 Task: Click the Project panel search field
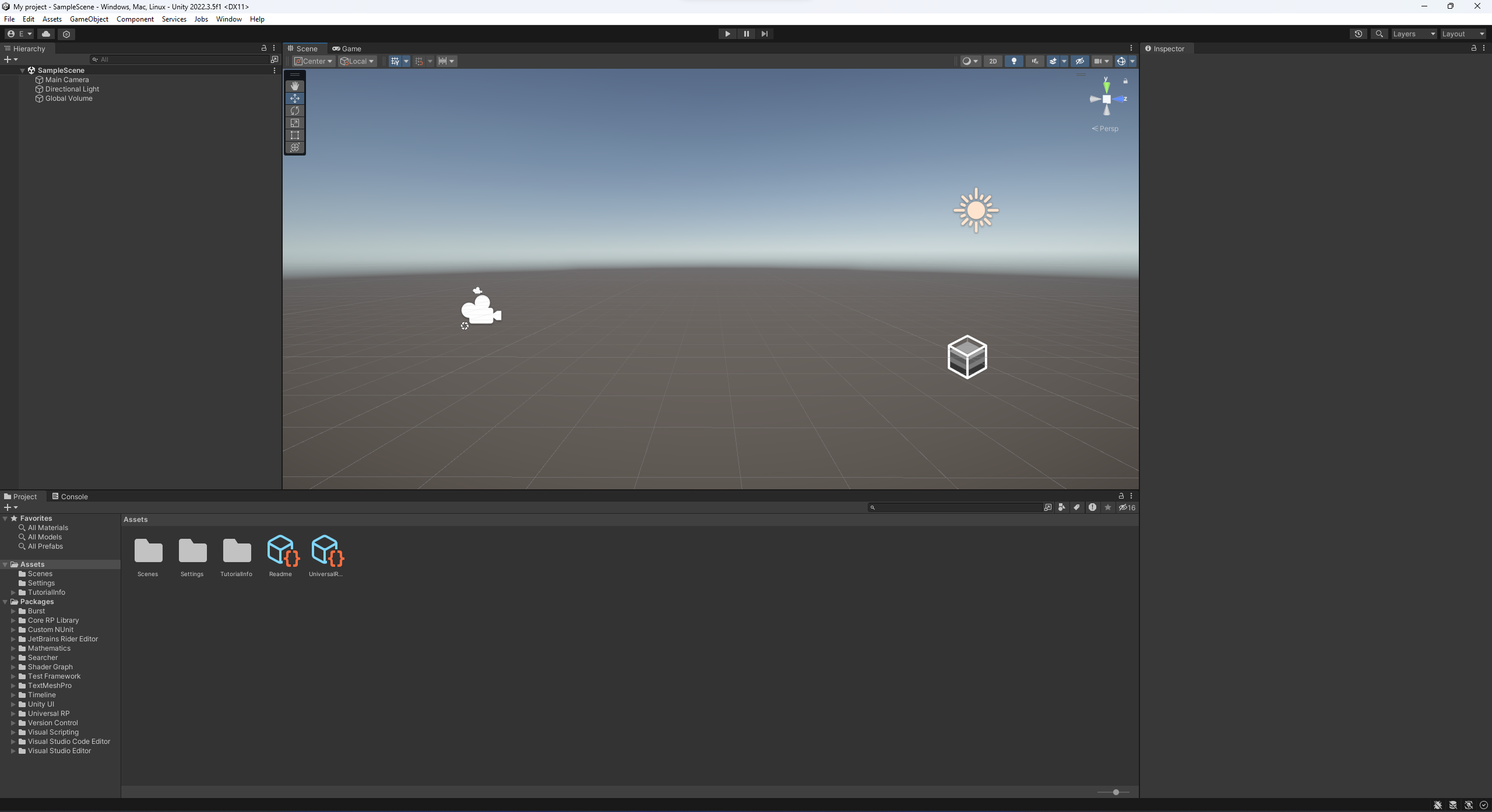[x=956, y=507]
